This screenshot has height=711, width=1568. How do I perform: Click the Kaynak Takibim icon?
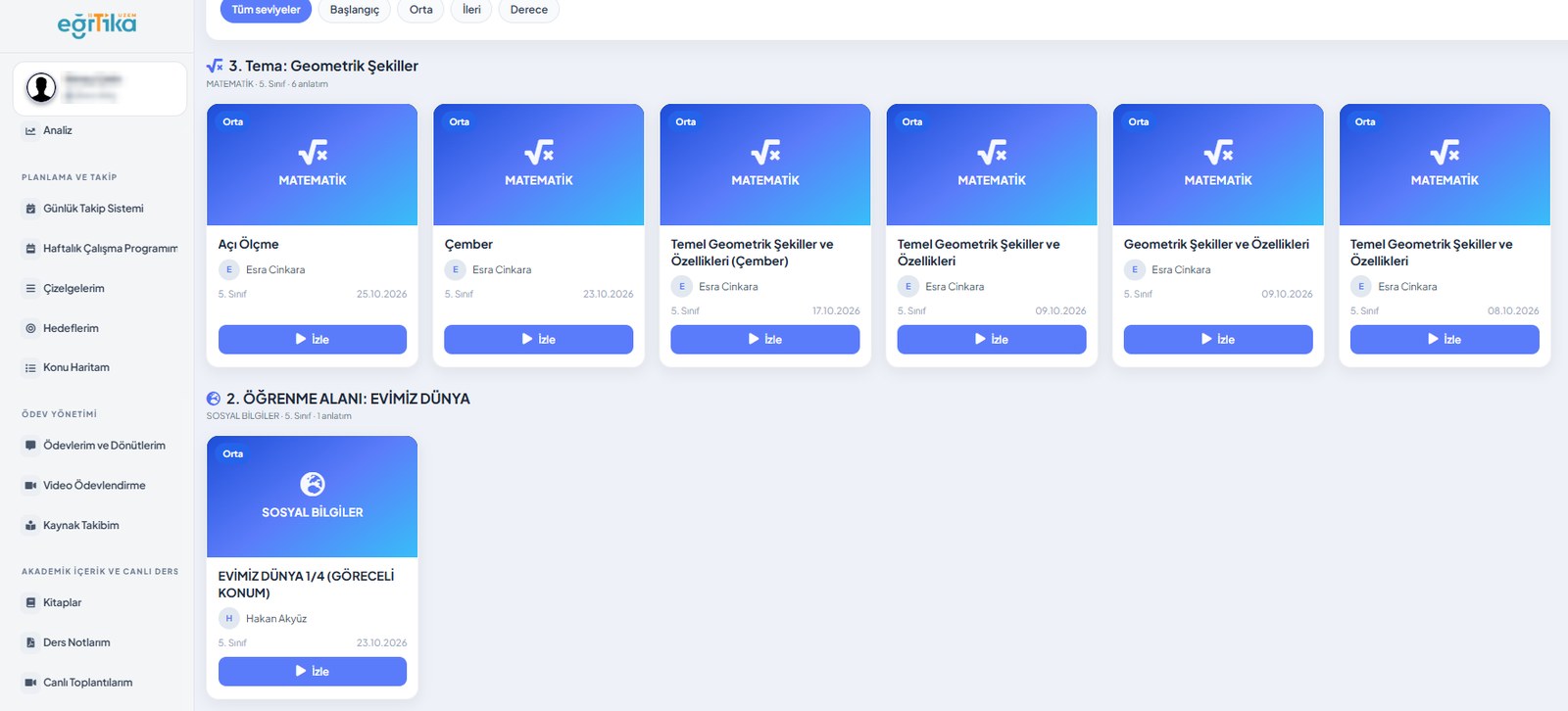pyautogui.click(x=30, y=526)
